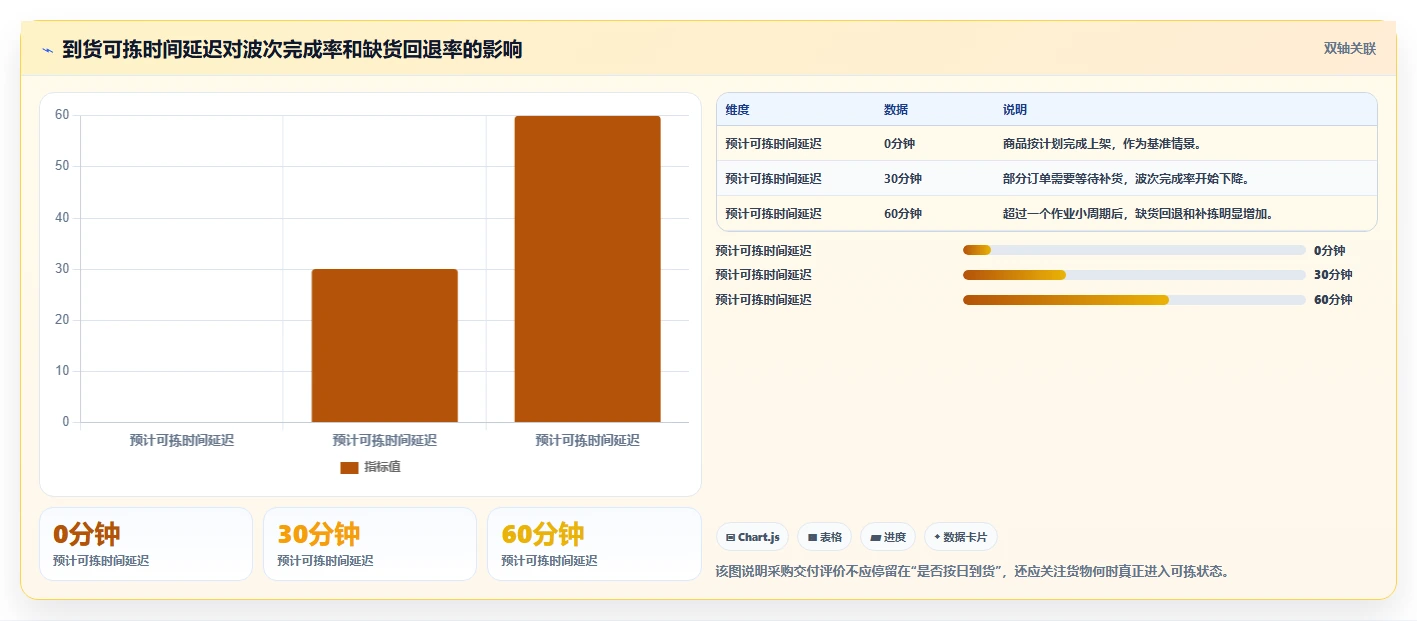1417x621 pixels.
Task: Click the 维度 table column header
Action: [x=738, y=110]
